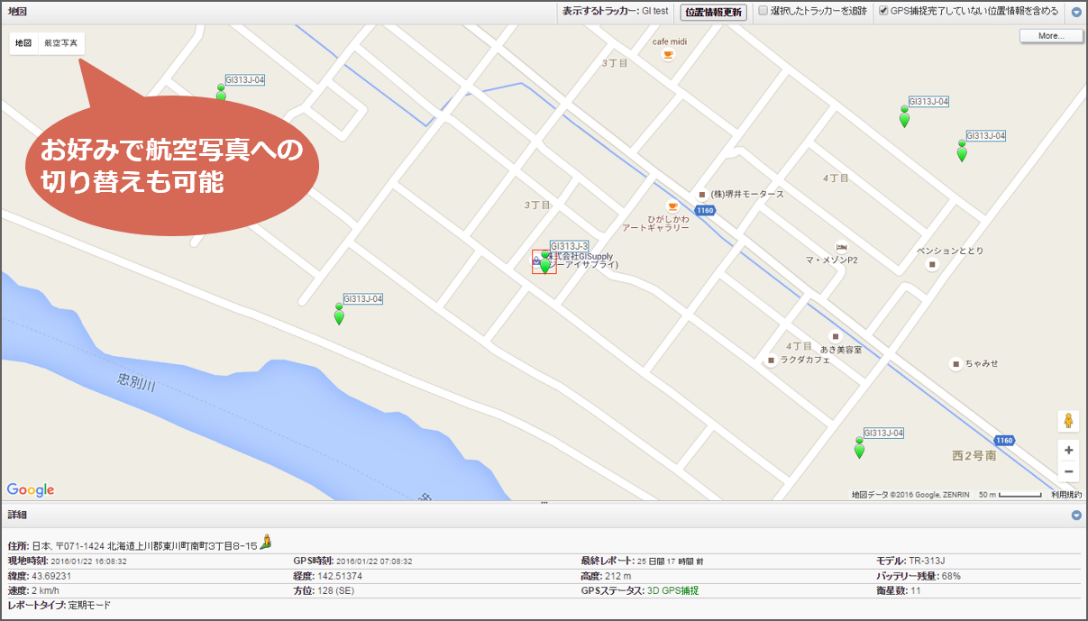The width and height of the screenshot is (1088, 621).
Task: Enable 選択したトラッカーを追跡 checkbox
Action: pos(763,11)
